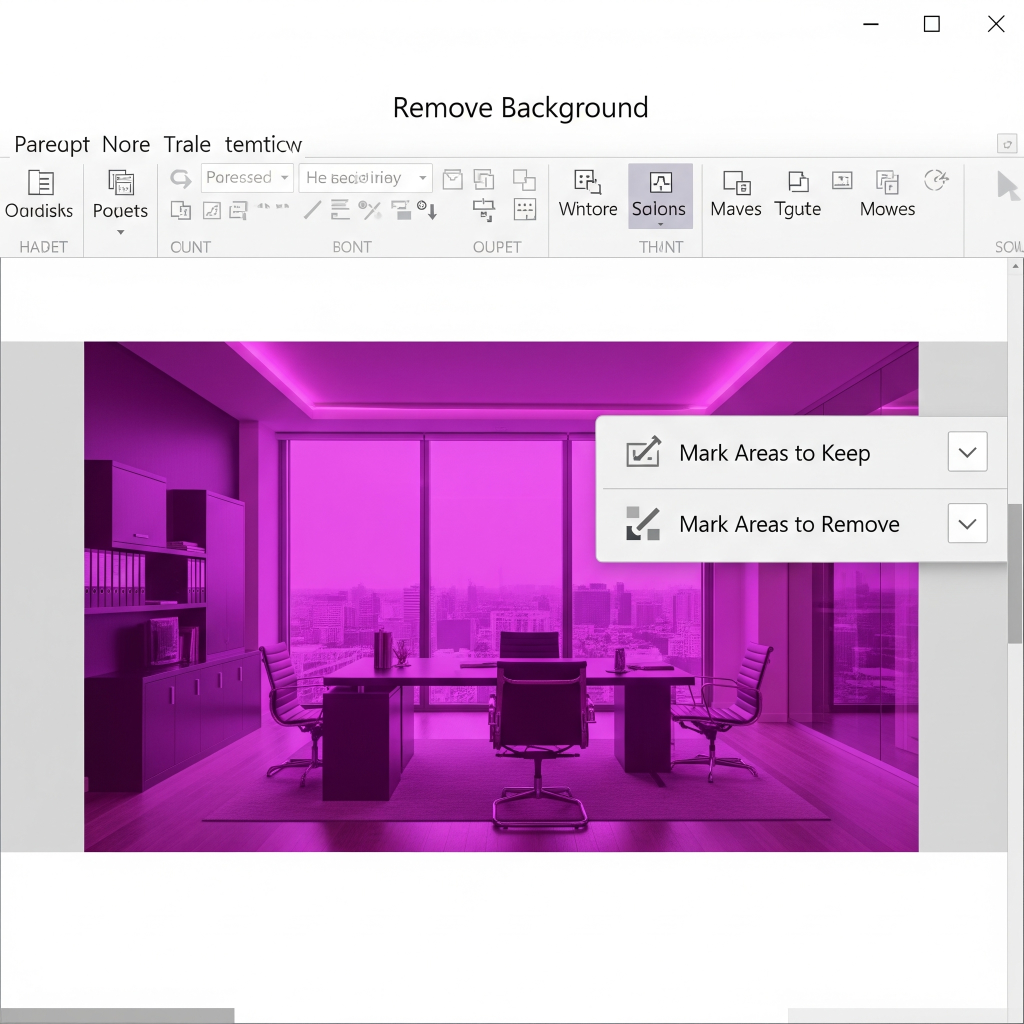
Task: Choose Mark Areas to Keep
Action: click(774, 453)
